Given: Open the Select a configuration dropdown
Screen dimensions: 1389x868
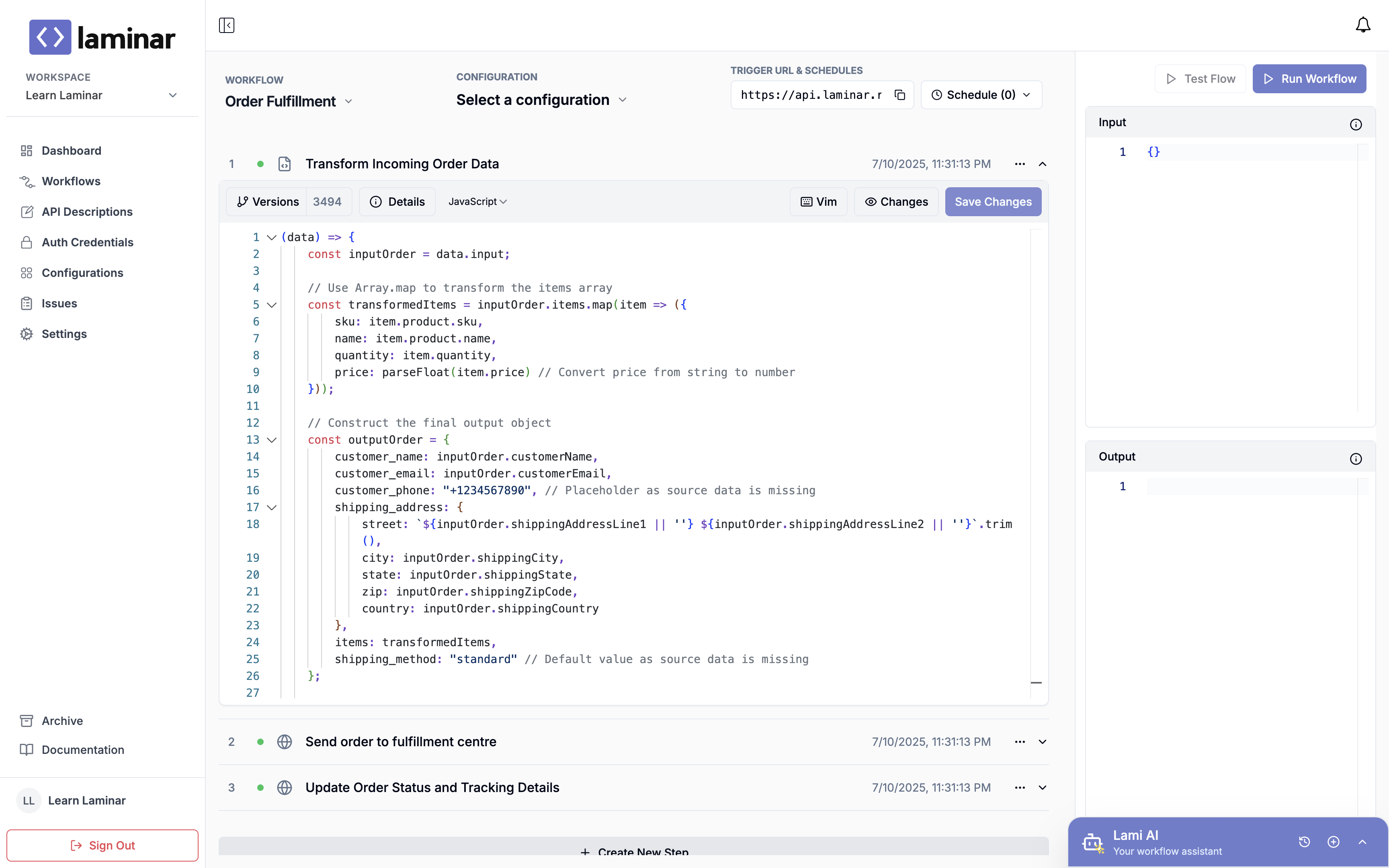Looking at the screenshot, I should (541, 100).
